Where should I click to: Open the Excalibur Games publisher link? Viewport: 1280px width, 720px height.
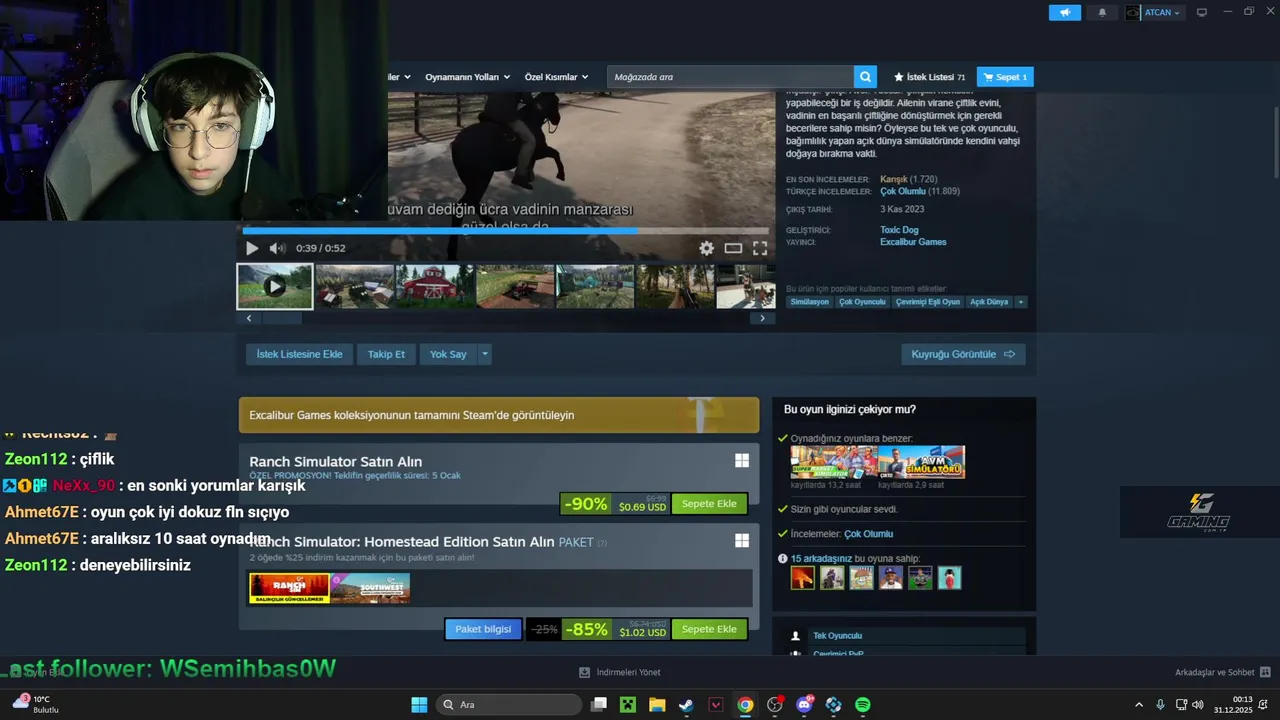913,242
